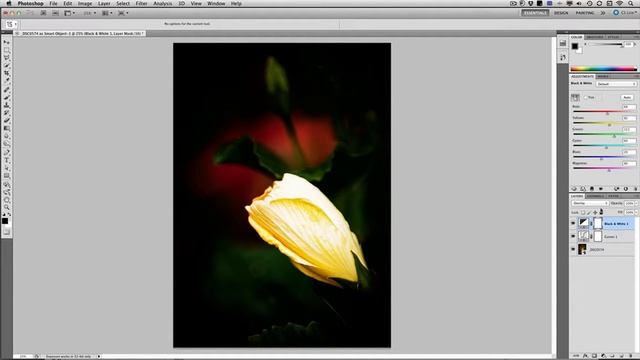Add a layer mask from Layers footer
The image size is (640, 360).
[x=595, y=356]
